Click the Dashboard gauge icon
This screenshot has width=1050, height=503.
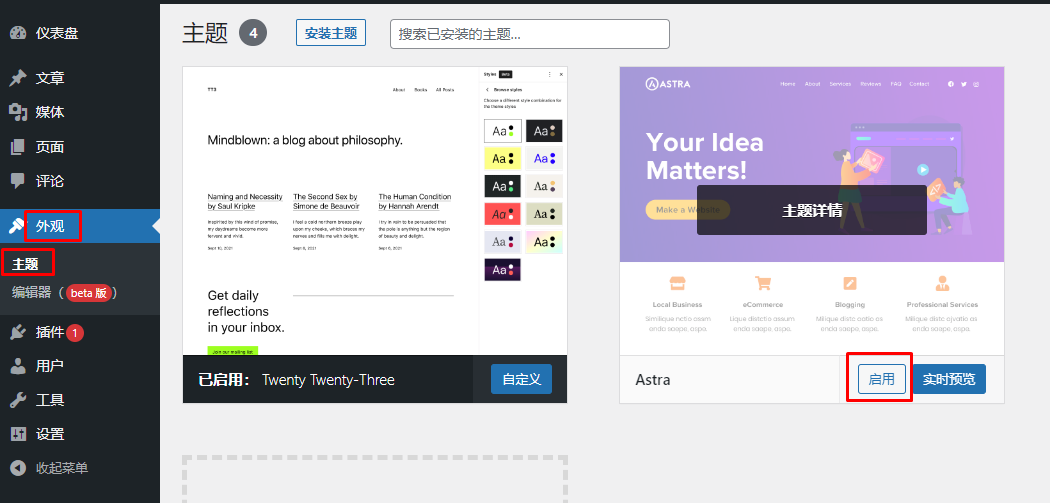tap(18, 33)
